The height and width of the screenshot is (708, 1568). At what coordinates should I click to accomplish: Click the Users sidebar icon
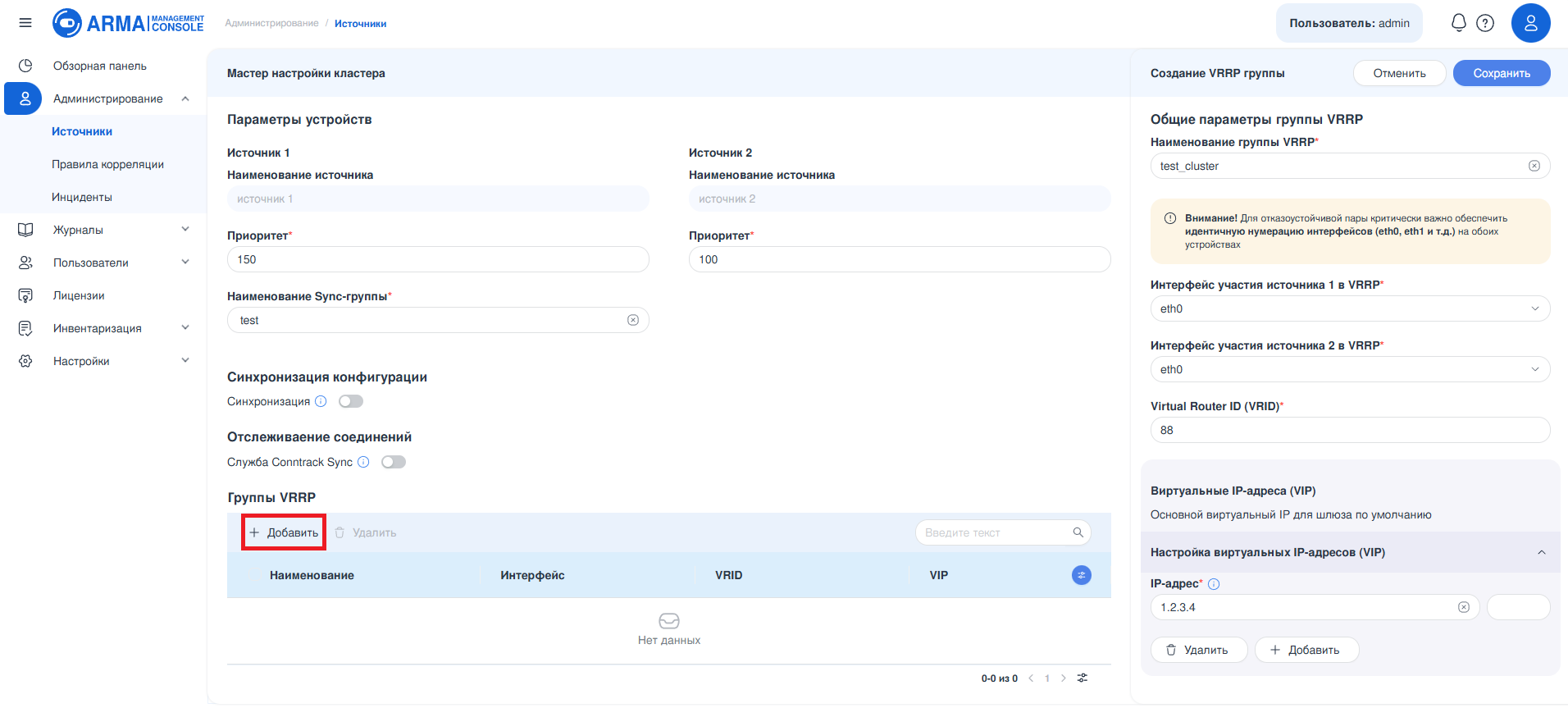[x=25, y=263]
